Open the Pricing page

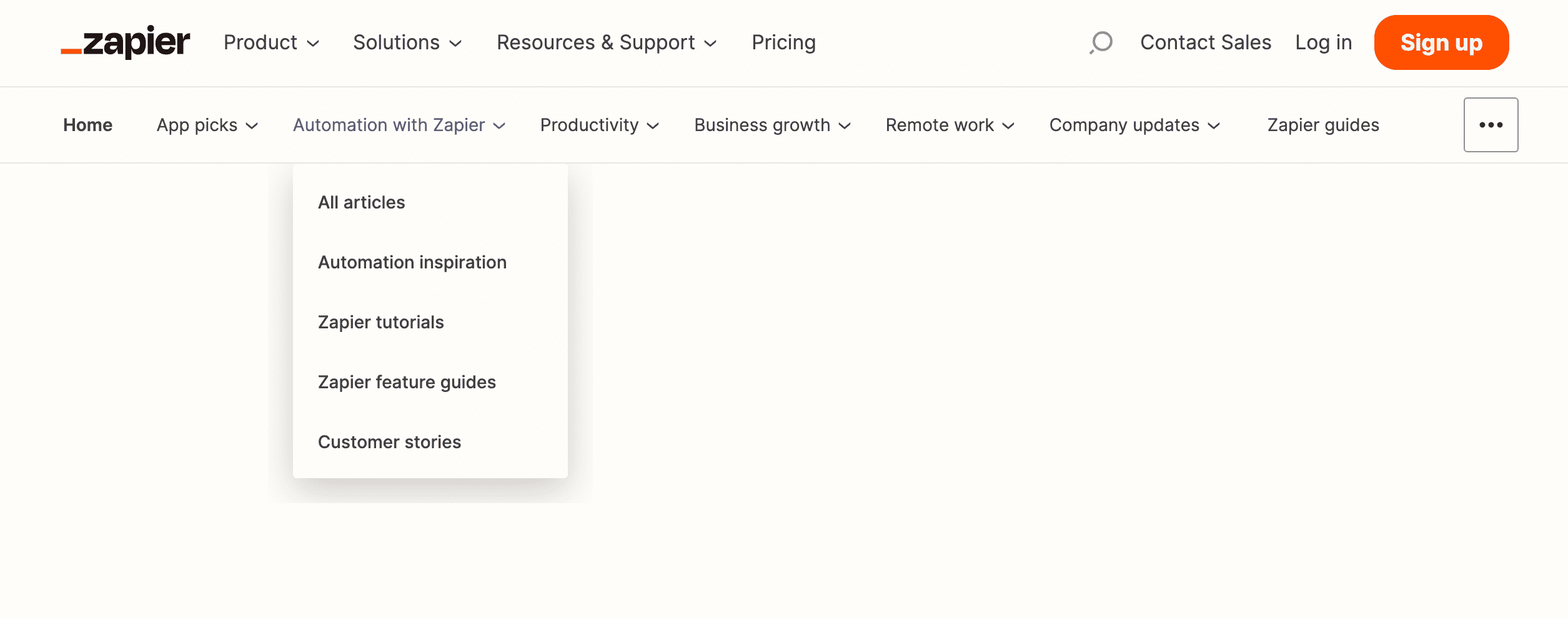click(x=783, y=42)
